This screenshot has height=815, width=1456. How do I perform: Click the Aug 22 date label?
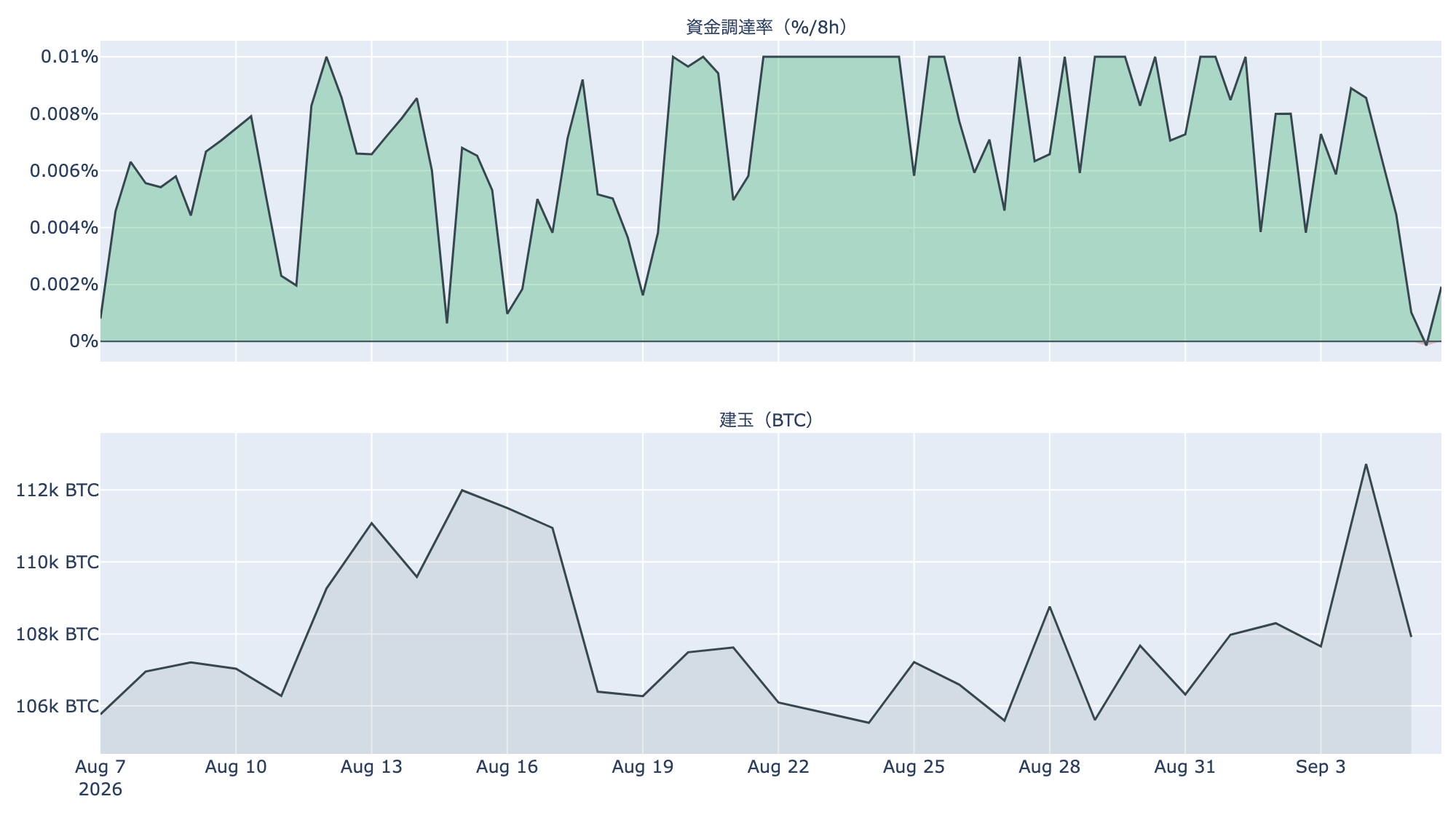click(778, 767)
